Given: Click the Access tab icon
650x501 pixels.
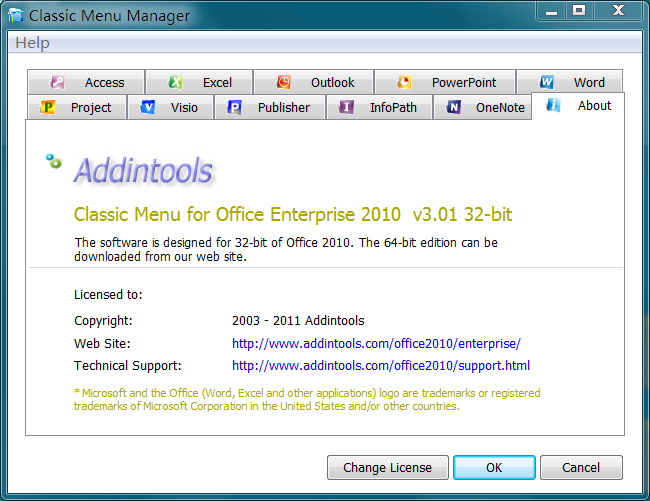Looking at the screenshot, I should [58, 83].
